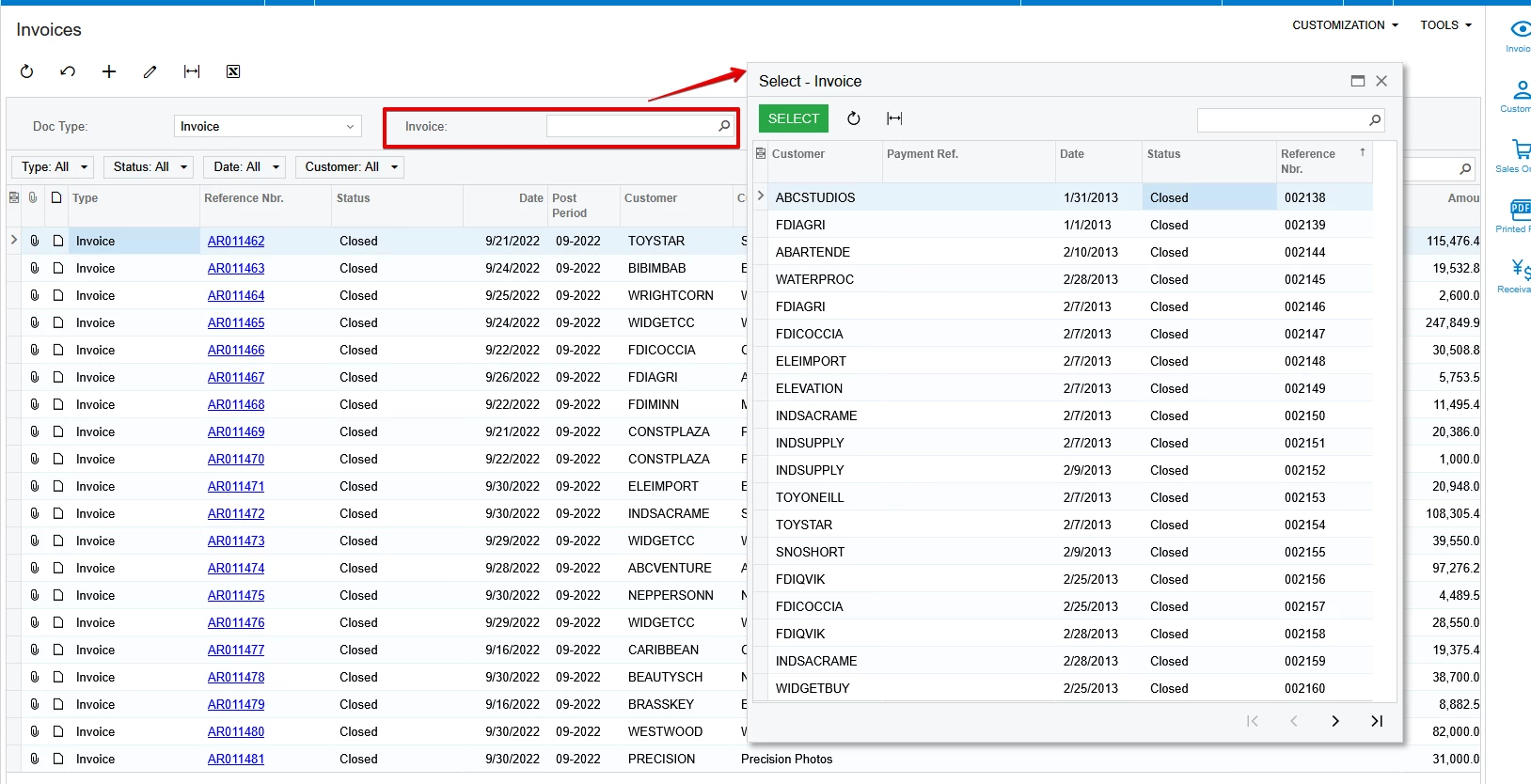Click the pencil Edit icon
Viewport: 1531px width, 784px height.
tap(150, 71)
